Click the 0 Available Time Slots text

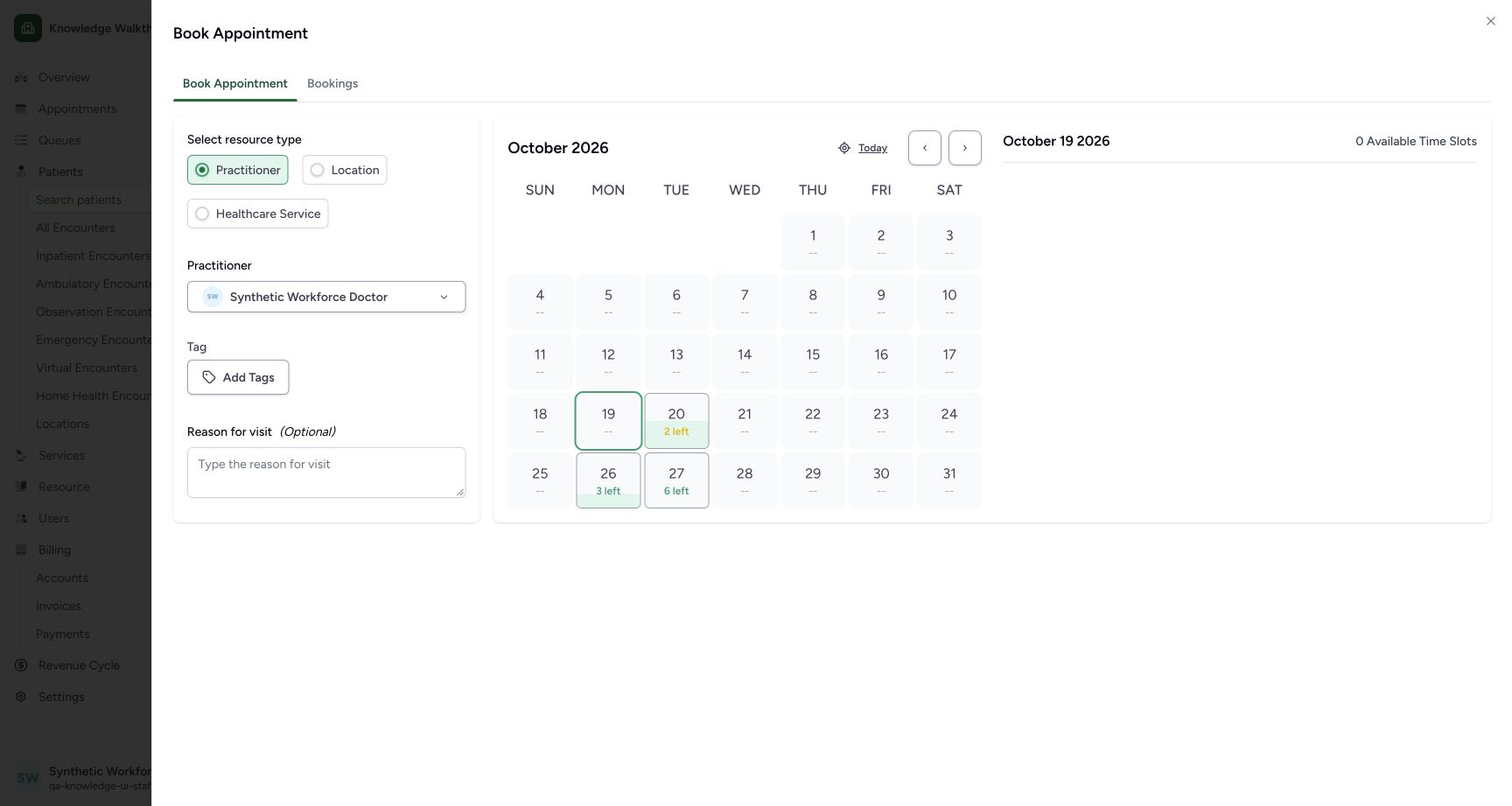[1416, 141]
